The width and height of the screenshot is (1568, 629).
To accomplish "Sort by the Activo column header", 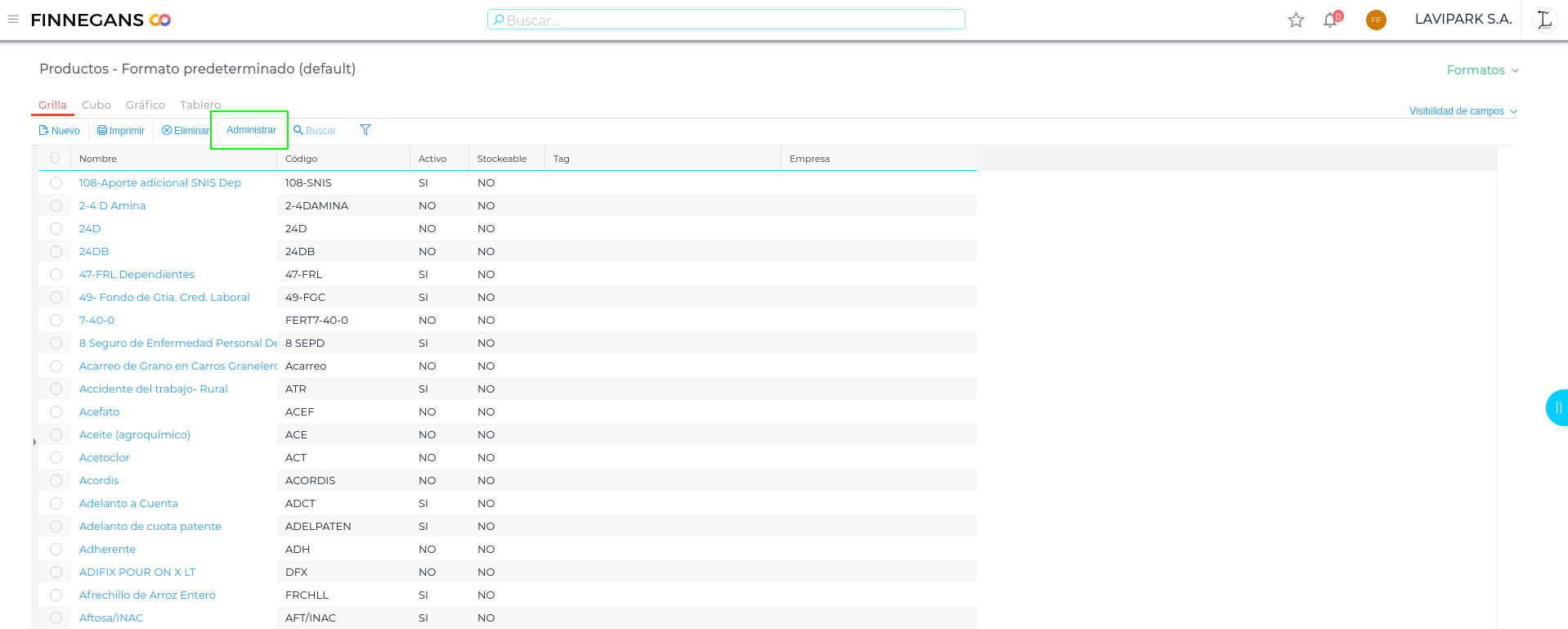I will pos(439,159).
